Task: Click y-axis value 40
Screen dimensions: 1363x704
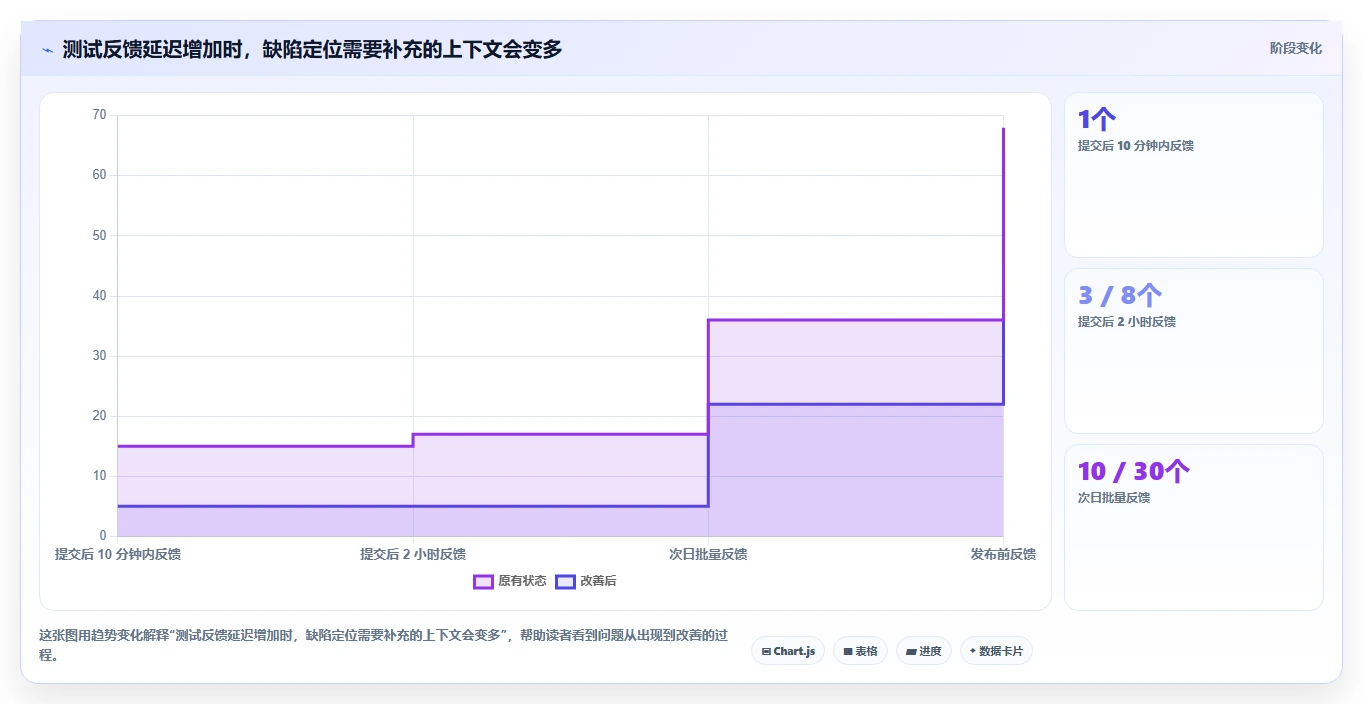Action: click(x=99, y=296)
